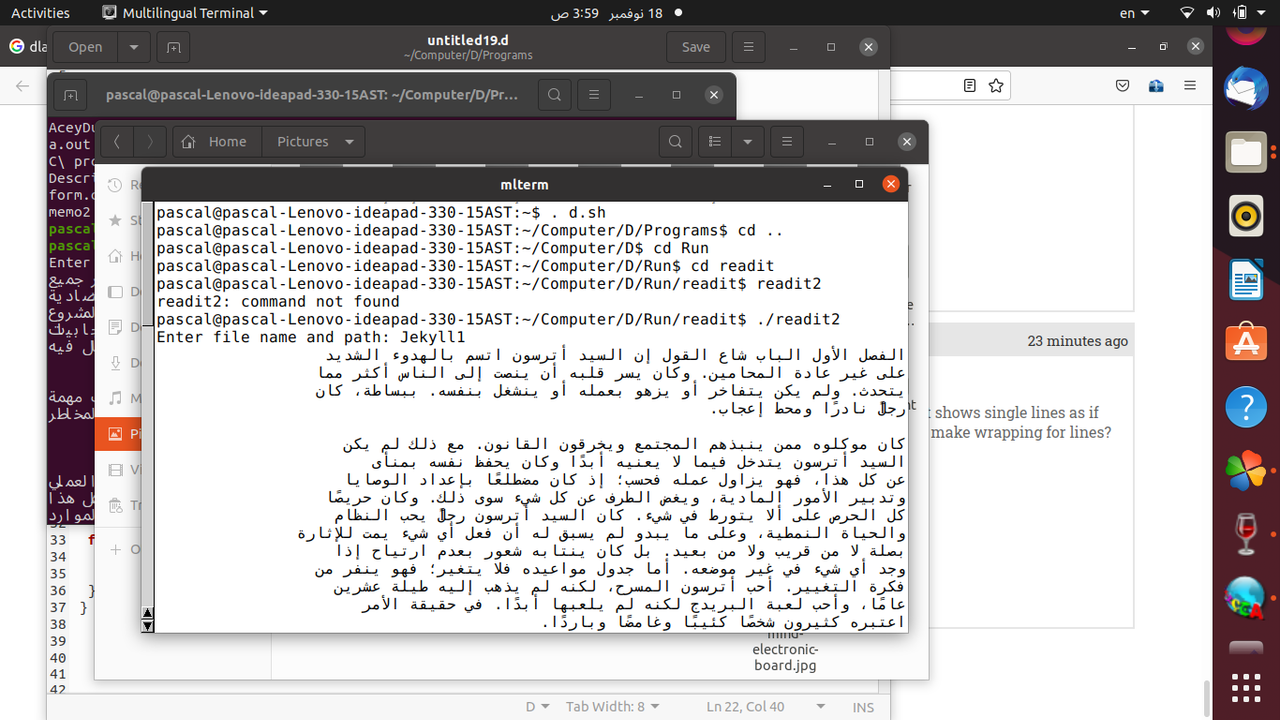Click the untitled19.d title in editor header

click(468, 40)
